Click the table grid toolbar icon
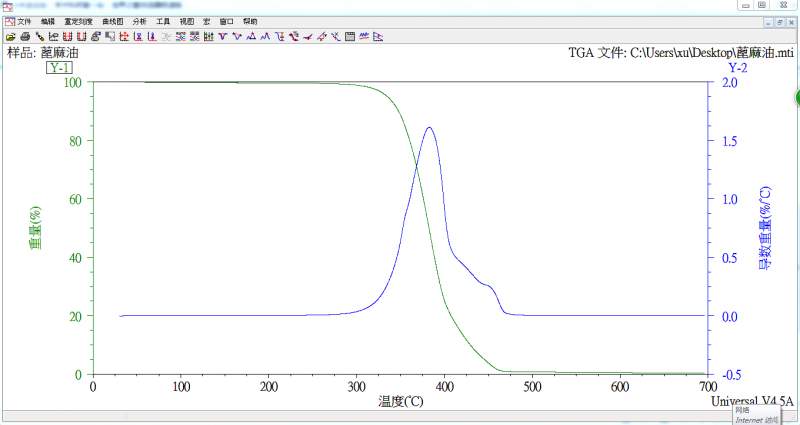 [349, 37]
